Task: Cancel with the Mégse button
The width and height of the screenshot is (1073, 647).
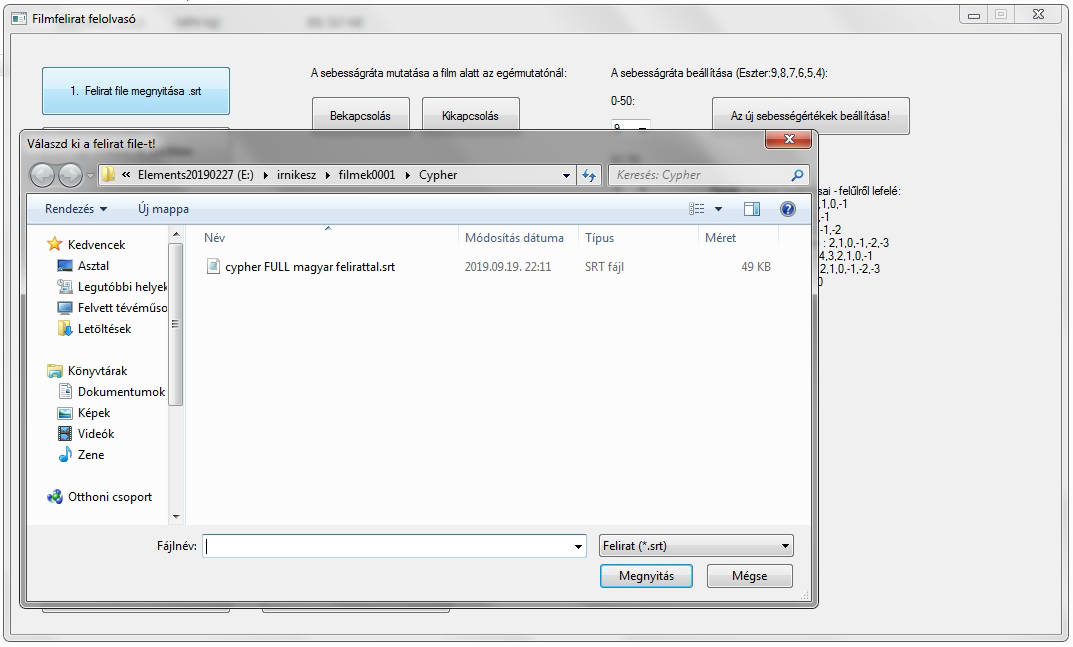Action: [749, 576]
